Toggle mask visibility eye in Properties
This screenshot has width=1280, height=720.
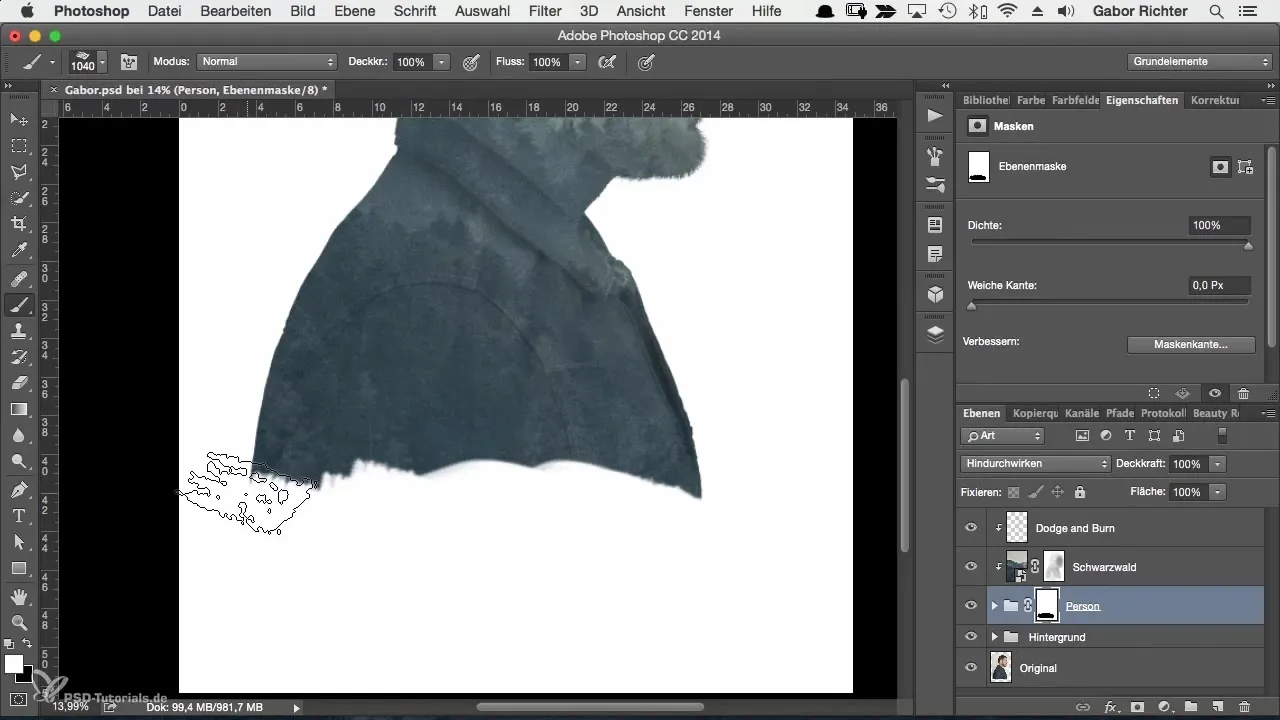(1214, 394)
